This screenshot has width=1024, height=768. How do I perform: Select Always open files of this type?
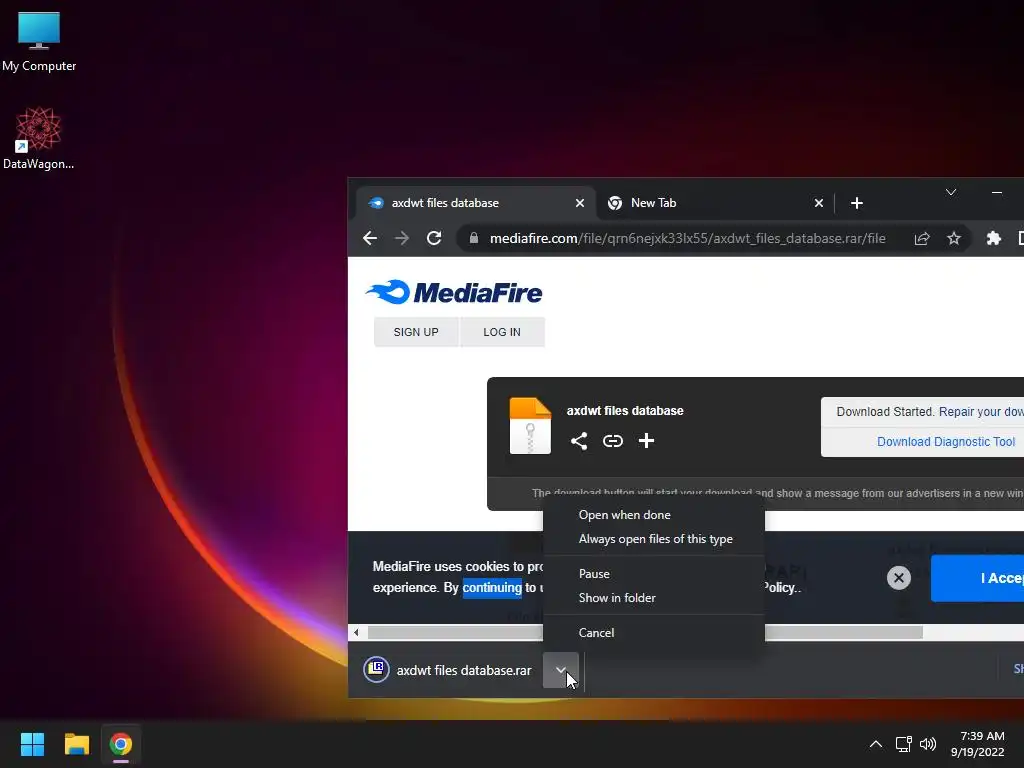pyautogui.click(x=655, y=539)
